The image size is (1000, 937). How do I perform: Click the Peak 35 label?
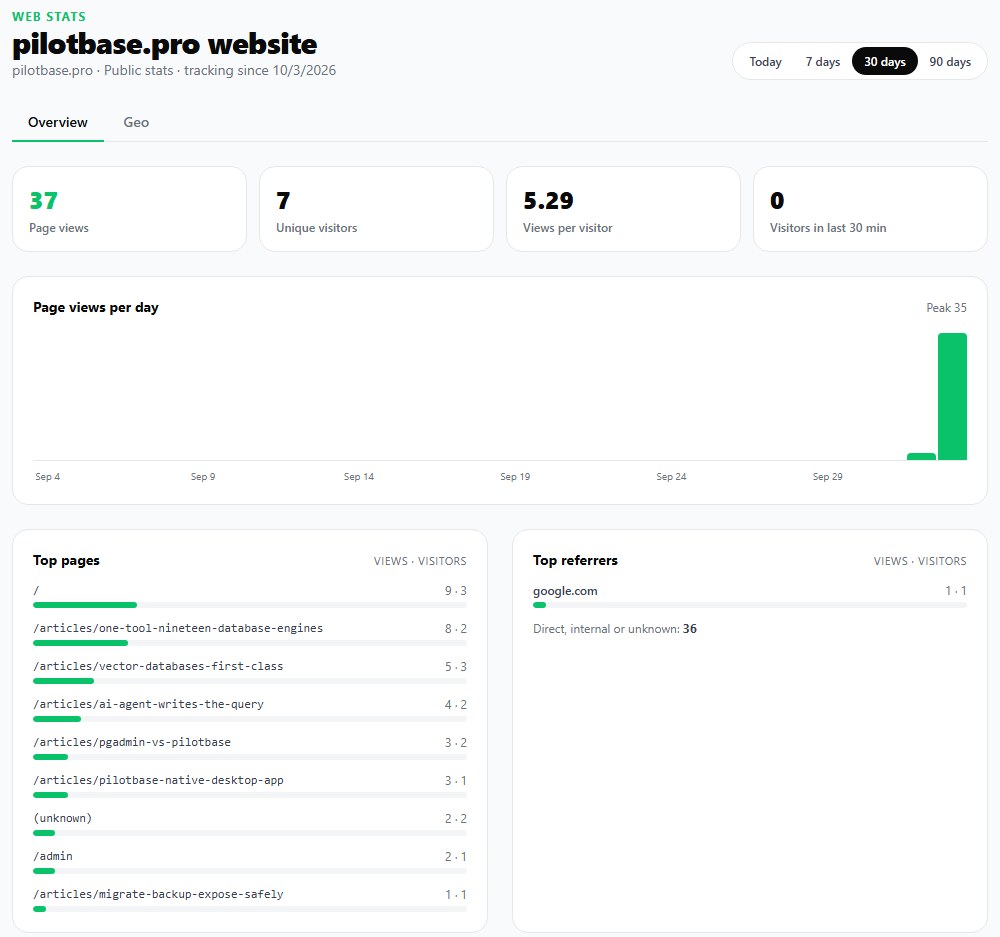click(x=946, y=308)
